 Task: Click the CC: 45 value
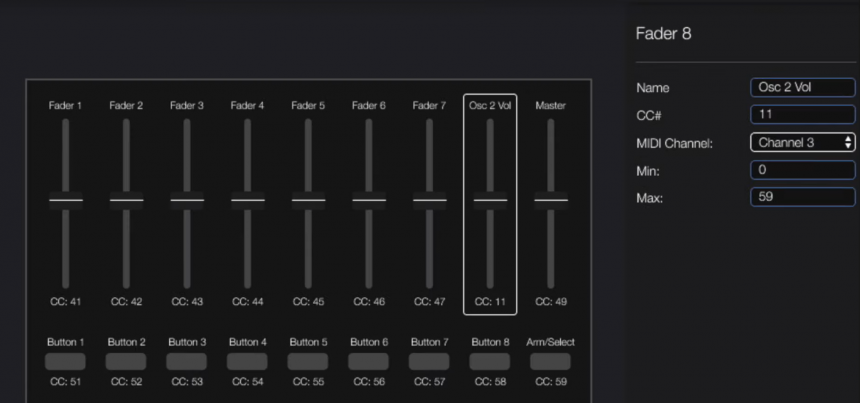click(308, 302)
